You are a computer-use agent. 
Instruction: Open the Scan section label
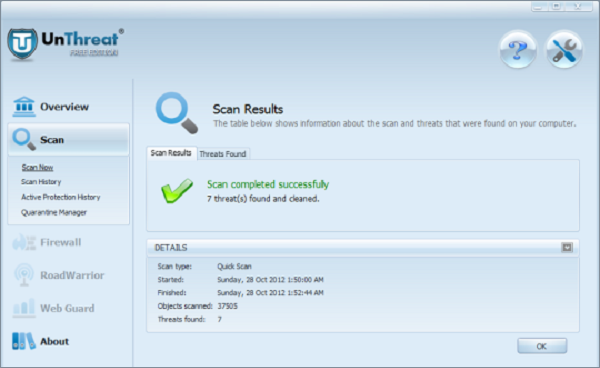[52, 140]
